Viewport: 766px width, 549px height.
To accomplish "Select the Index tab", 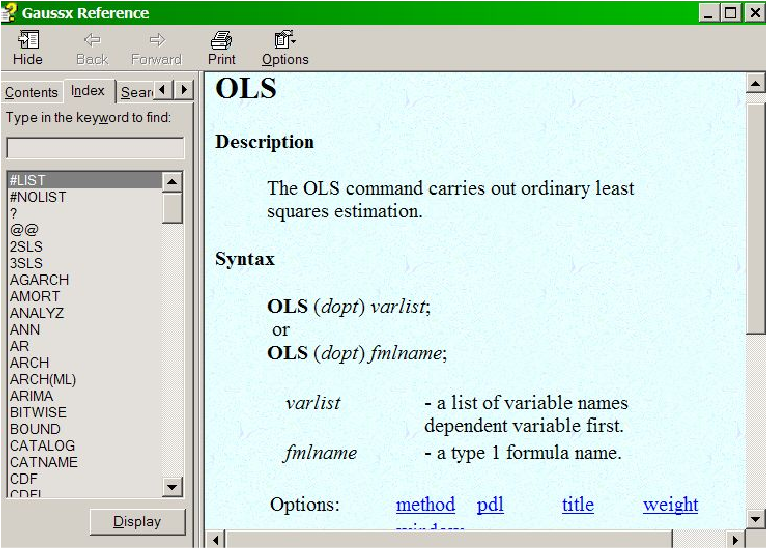I will pos(88,90).
